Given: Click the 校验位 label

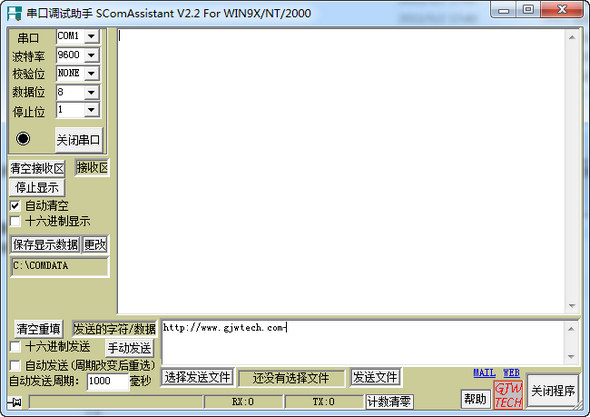Looking at the screenshot, I should click(x=29, y=74).
